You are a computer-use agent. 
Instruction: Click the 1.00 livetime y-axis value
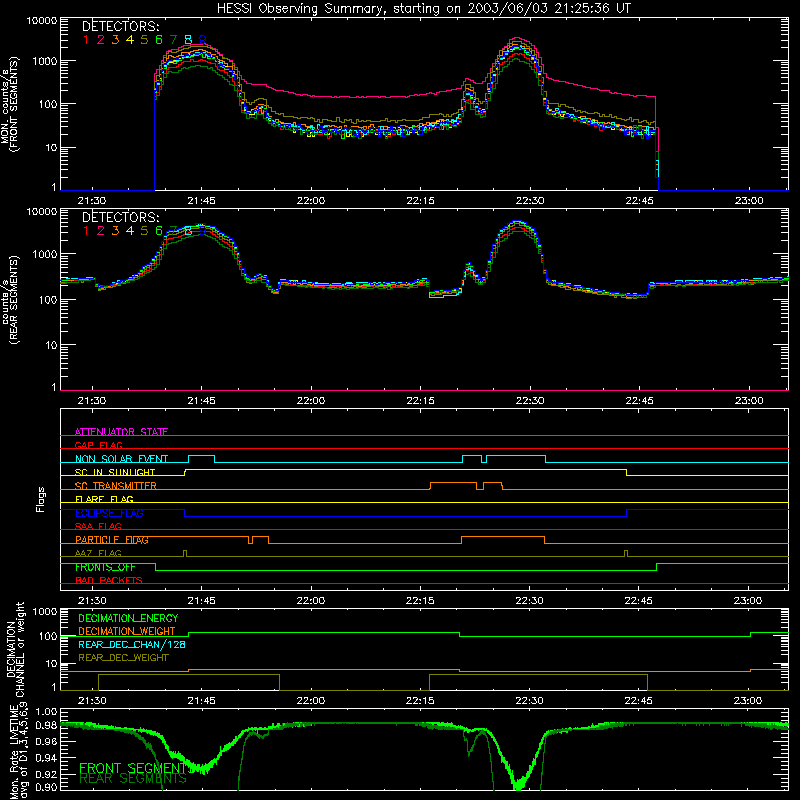click(x=46, y=712)
